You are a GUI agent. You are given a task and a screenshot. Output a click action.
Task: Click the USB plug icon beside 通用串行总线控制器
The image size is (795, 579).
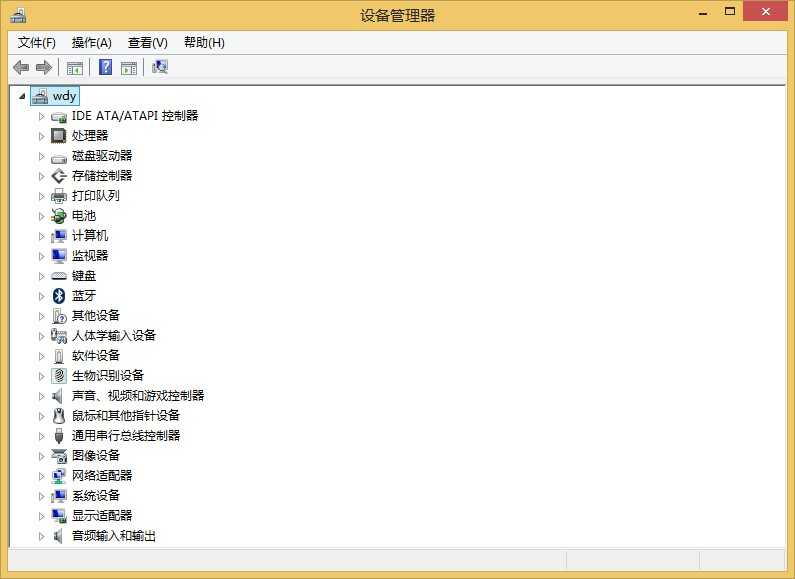[59, 436]
